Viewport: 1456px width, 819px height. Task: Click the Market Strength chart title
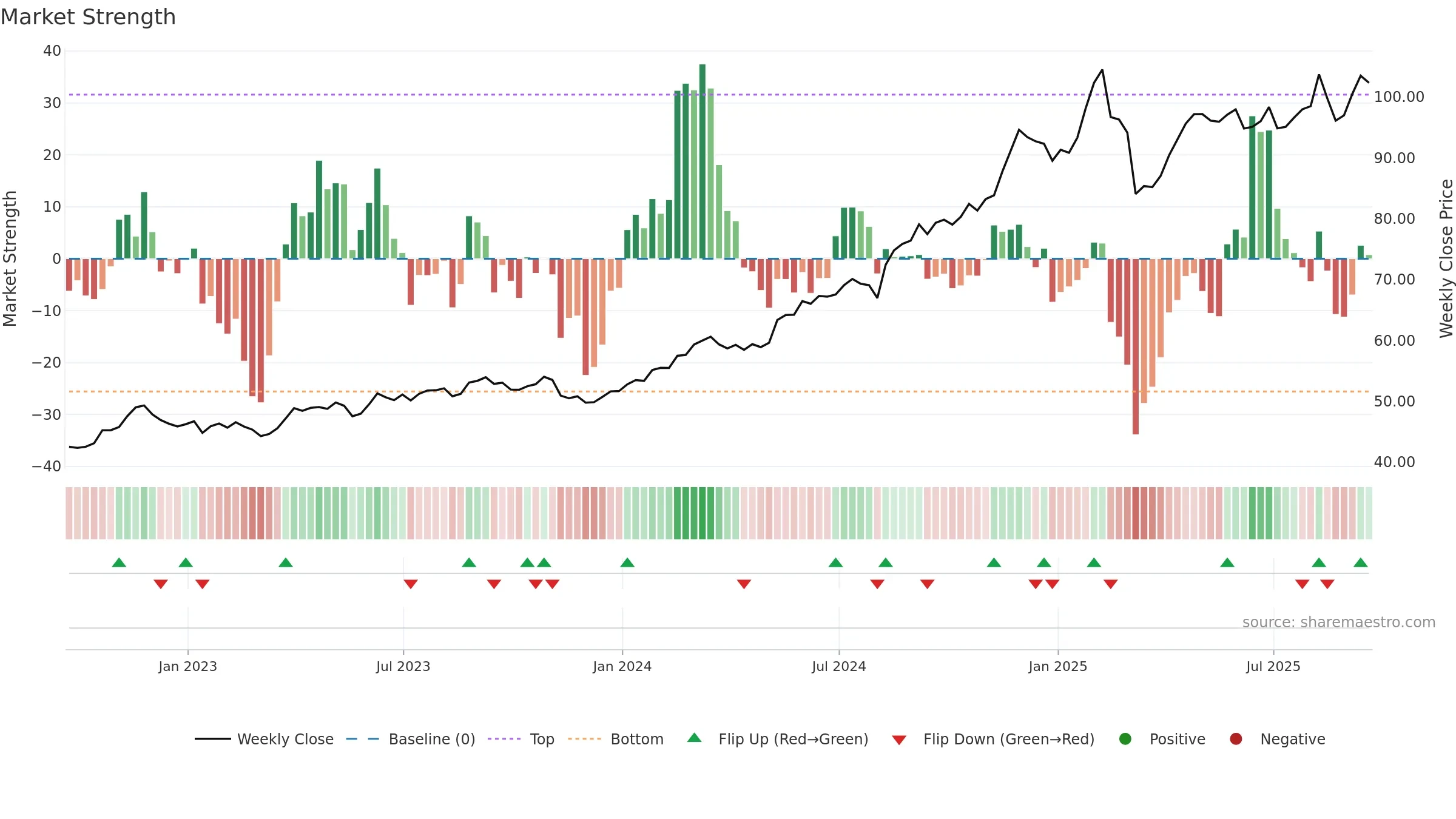point(88,17)
